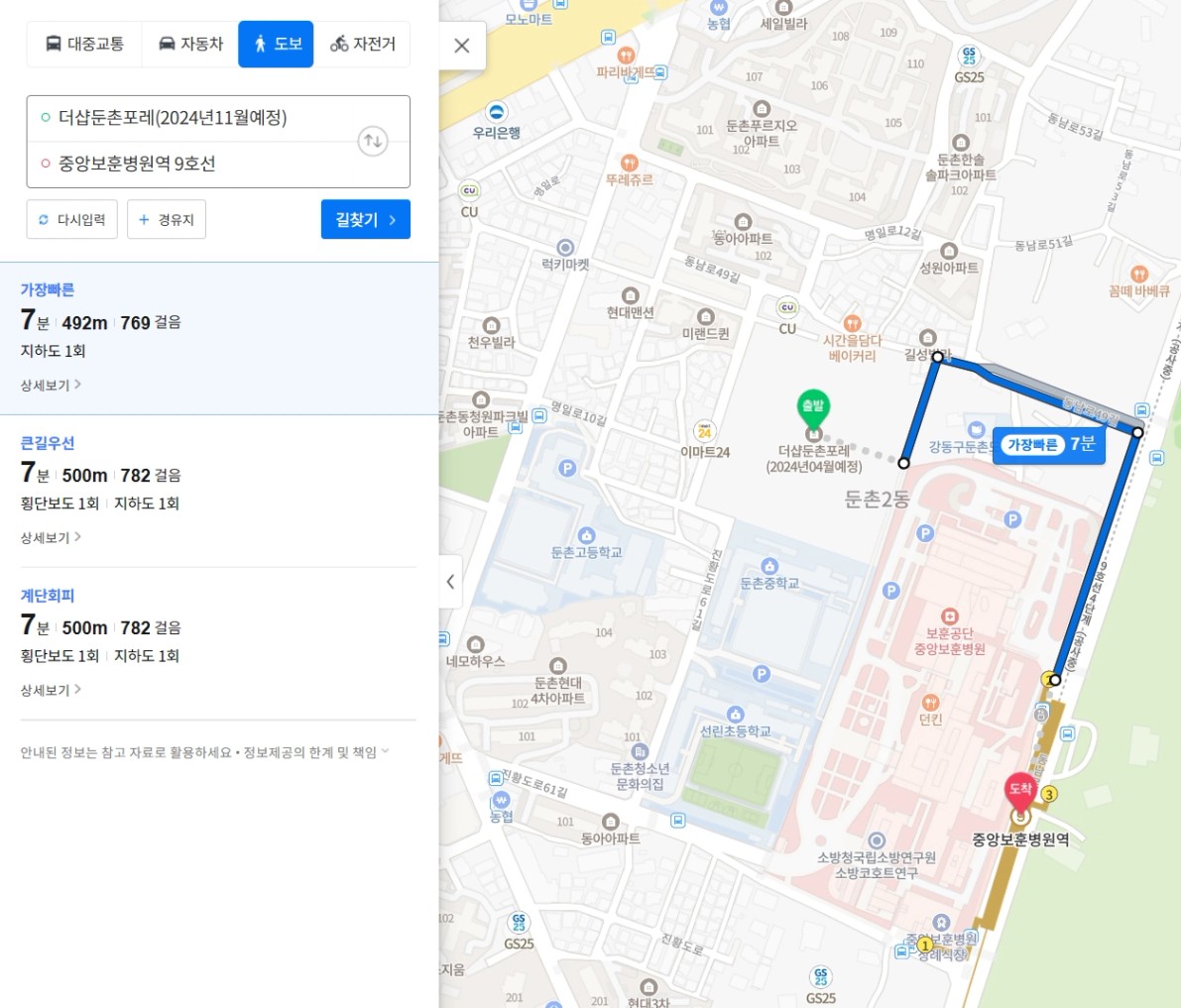The width and height of the screenshot is (1181, 1008).
Task: Click the 둔촌푸르지오 아파트 icon
Action: pyautogui.click(x=762, y=108)
